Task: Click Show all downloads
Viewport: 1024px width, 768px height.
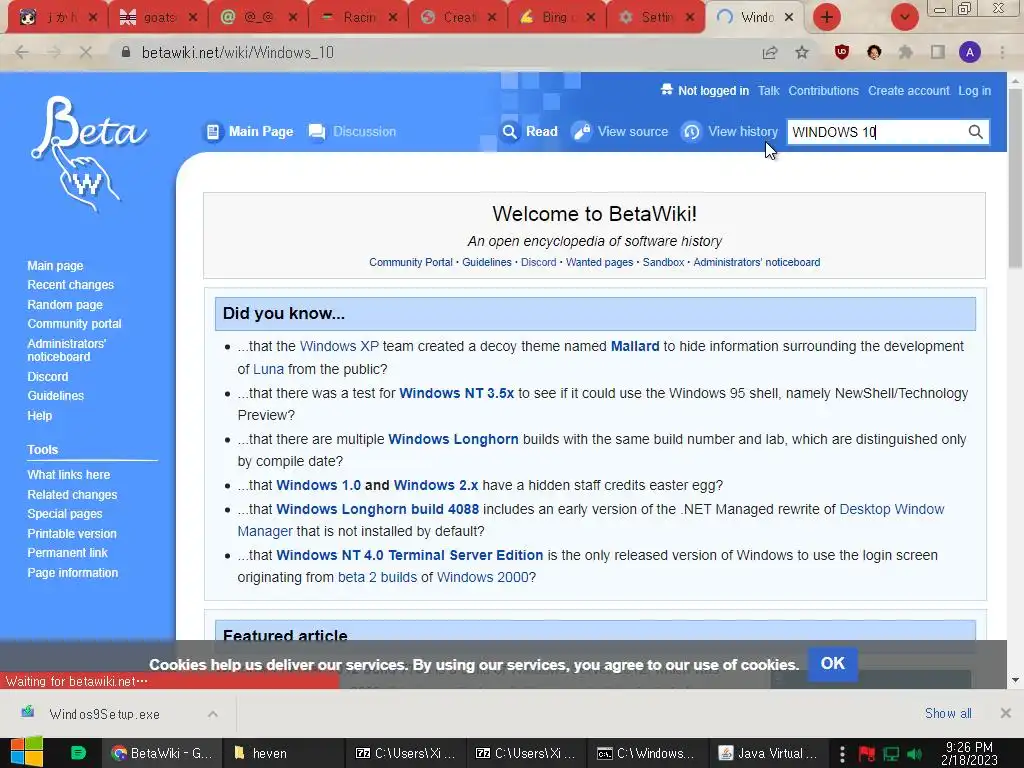Action: (x=948, y=713)
